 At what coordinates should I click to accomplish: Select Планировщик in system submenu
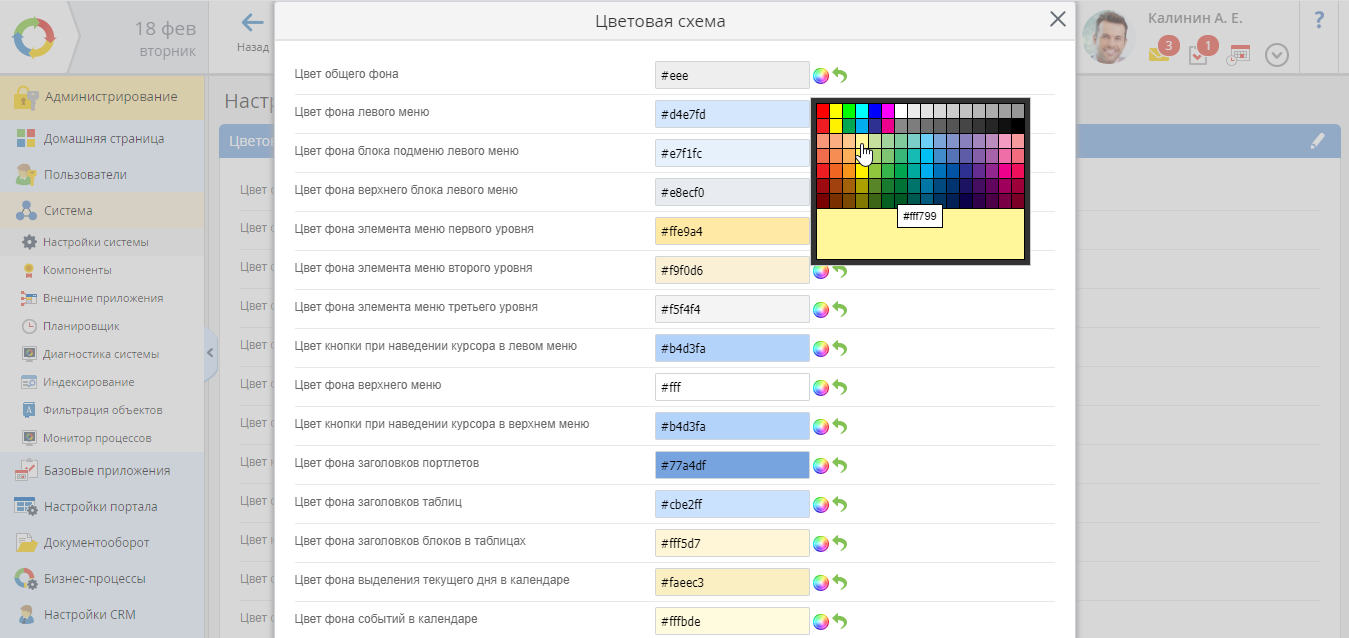80,326
